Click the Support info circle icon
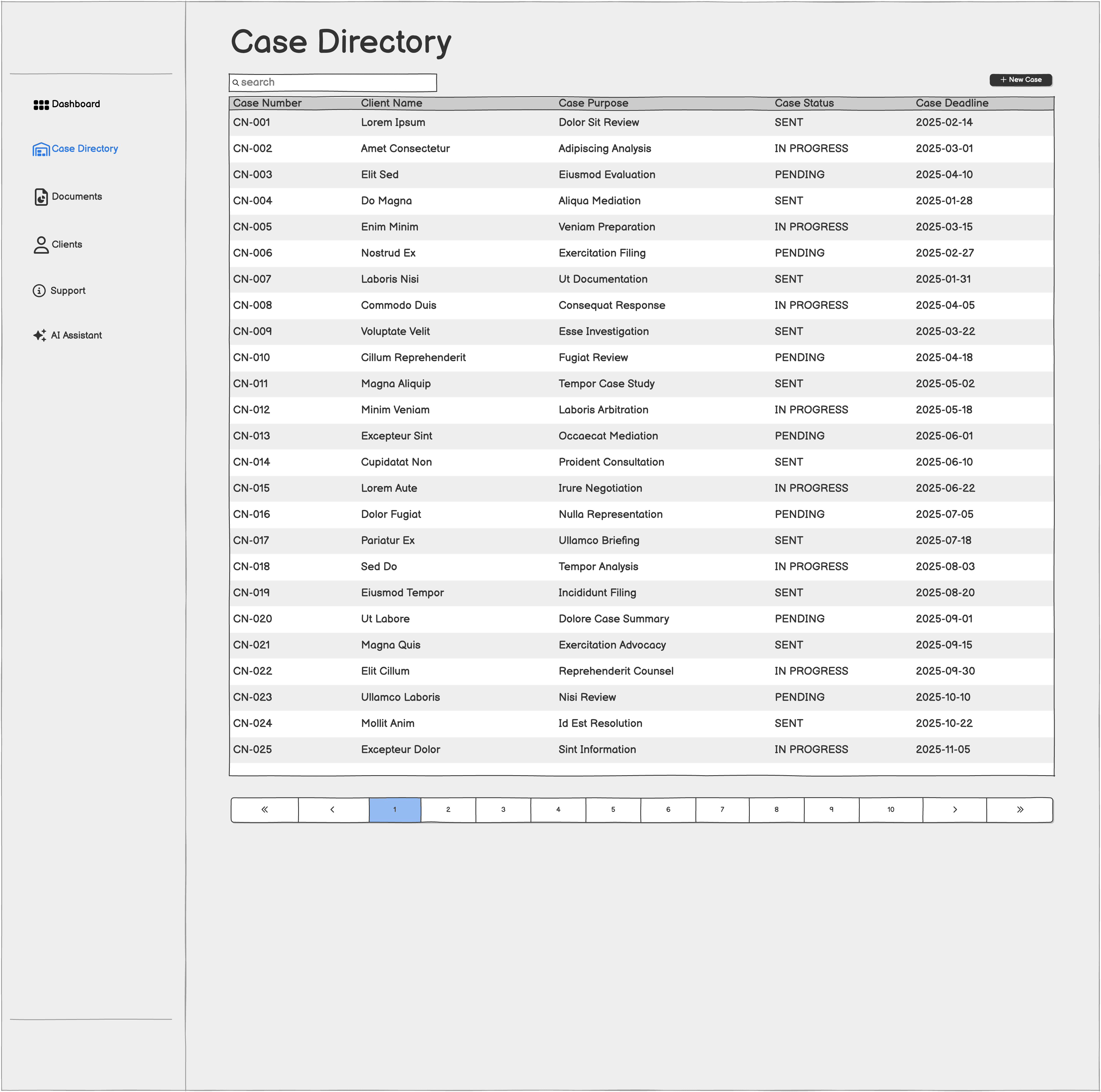The height and width of the screenshot is (1092, 1101). pyautogui.click(x=39, y=291)
